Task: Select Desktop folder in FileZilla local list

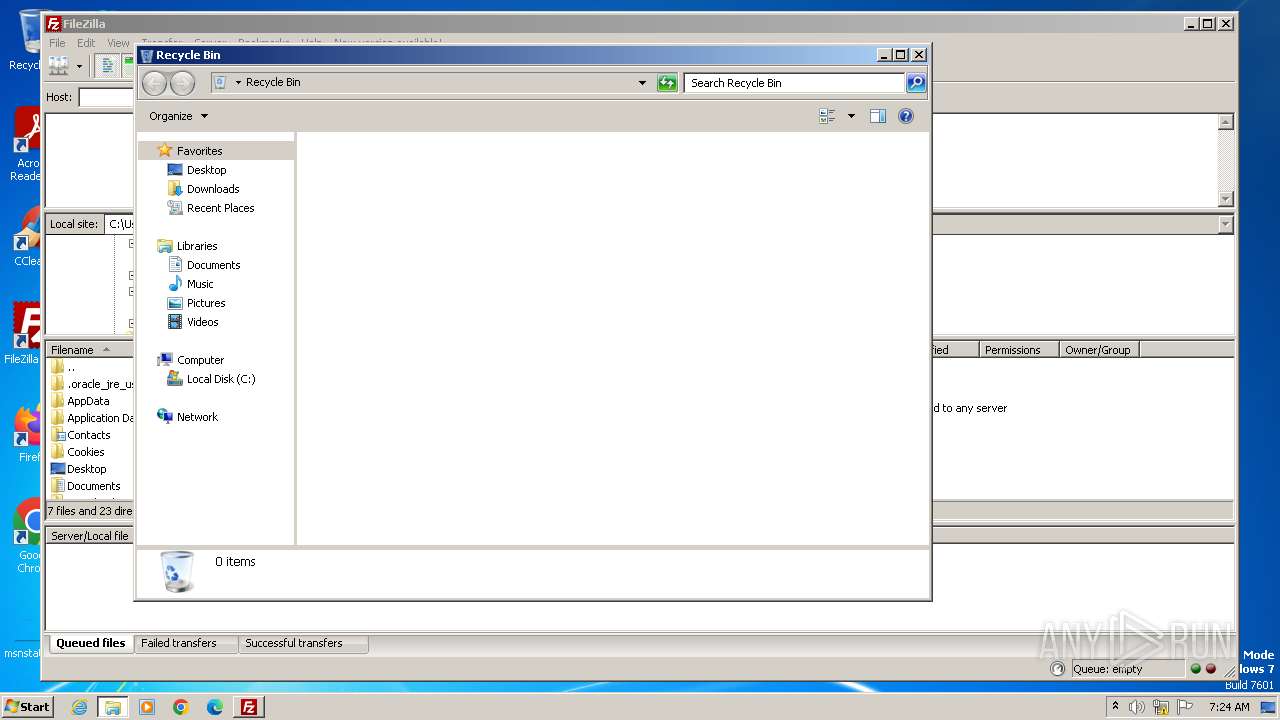Action: (86, 469)
